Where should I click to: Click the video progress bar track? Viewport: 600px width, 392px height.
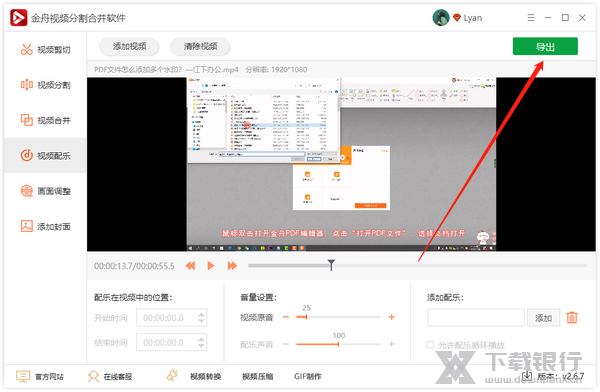417,265
